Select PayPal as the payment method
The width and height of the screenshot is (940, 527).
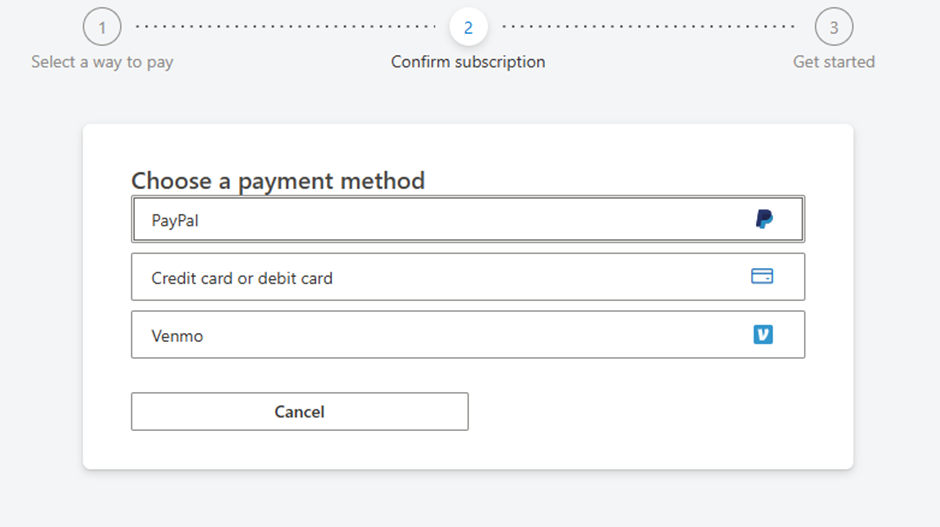click(x=467, y=219)
